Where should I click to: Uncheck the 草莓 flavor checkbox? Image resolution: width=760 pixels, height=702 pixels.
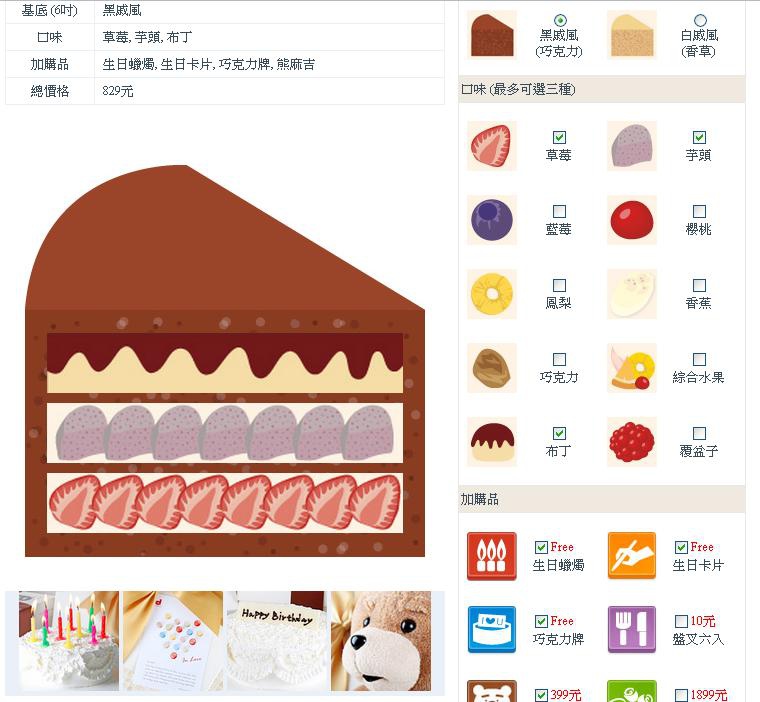pos(559,137)
